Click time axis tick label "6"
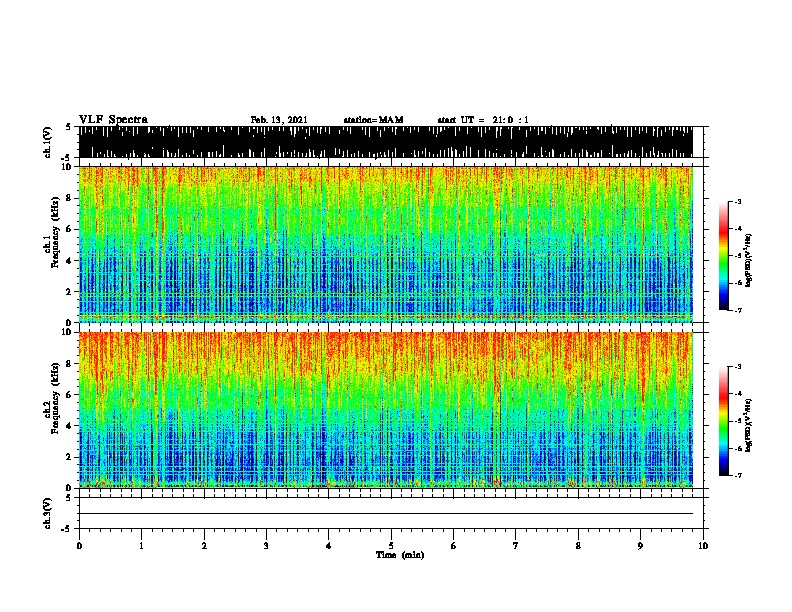Screen dimensions: 792x612 coord(454,546)
